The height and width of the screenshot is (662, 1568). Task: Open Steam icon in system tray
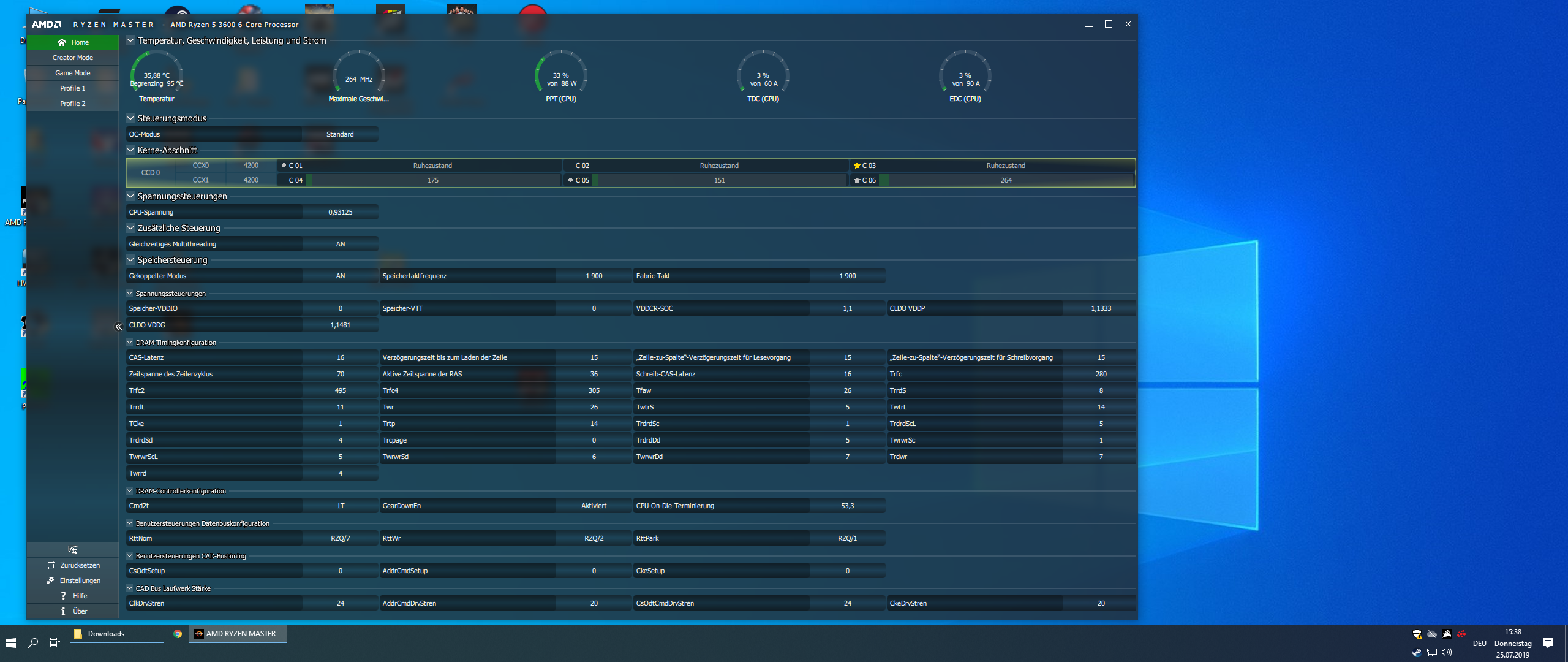point(1417,652)
